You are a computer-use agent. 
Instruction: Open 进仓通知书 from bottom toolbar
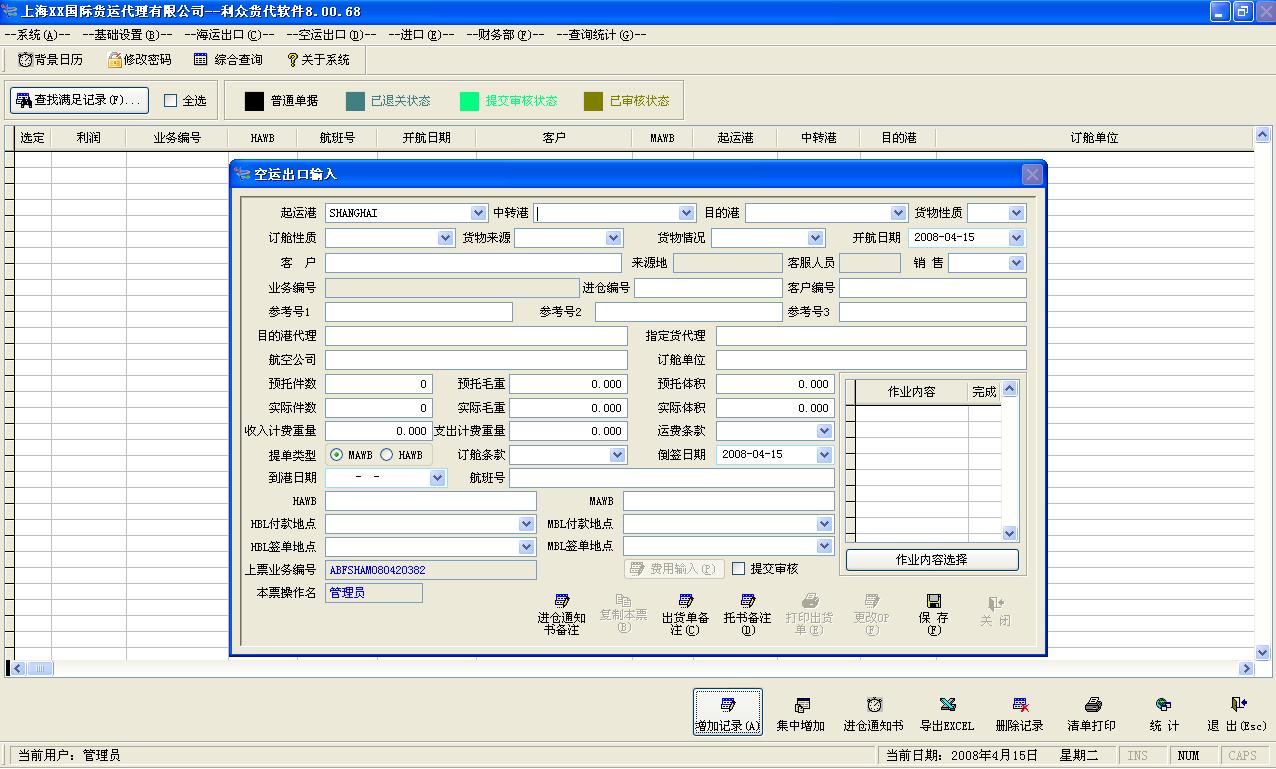point(873,713)
